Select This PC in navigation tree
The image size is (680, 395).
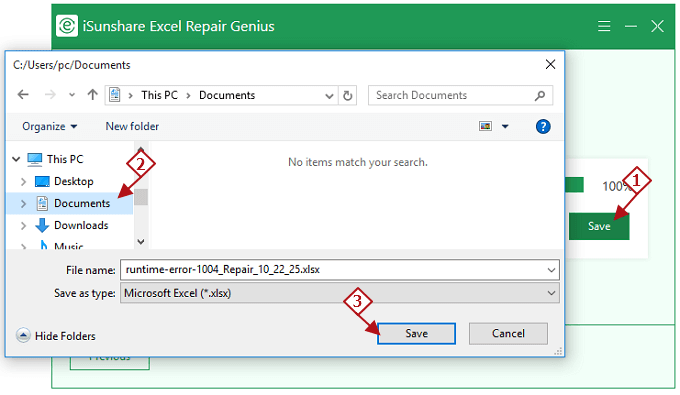pyautogui.click(x=65, y=159)
